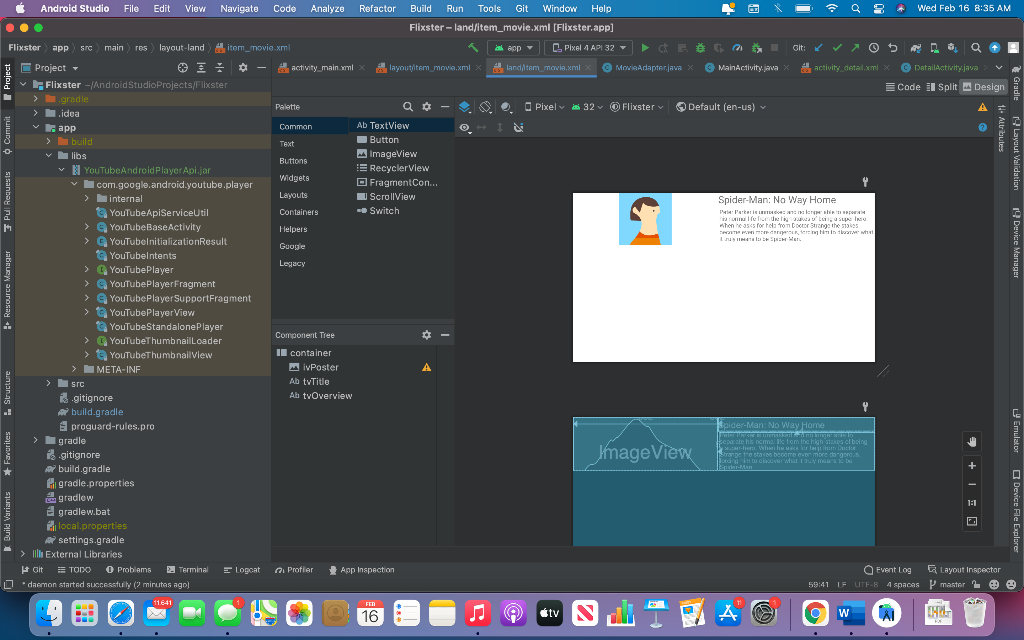Screen dimensions: 1024x640
Task: Zoom out with the minus button
Action: (972, 485)
